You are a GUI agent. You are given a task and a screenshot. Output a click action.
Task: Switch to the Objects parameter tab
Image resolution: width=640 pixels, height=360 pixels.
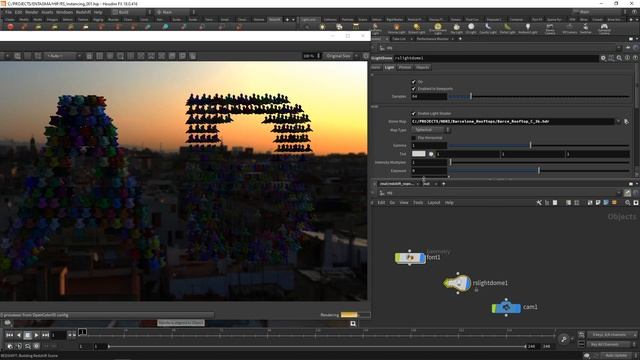tap(422, 67)
